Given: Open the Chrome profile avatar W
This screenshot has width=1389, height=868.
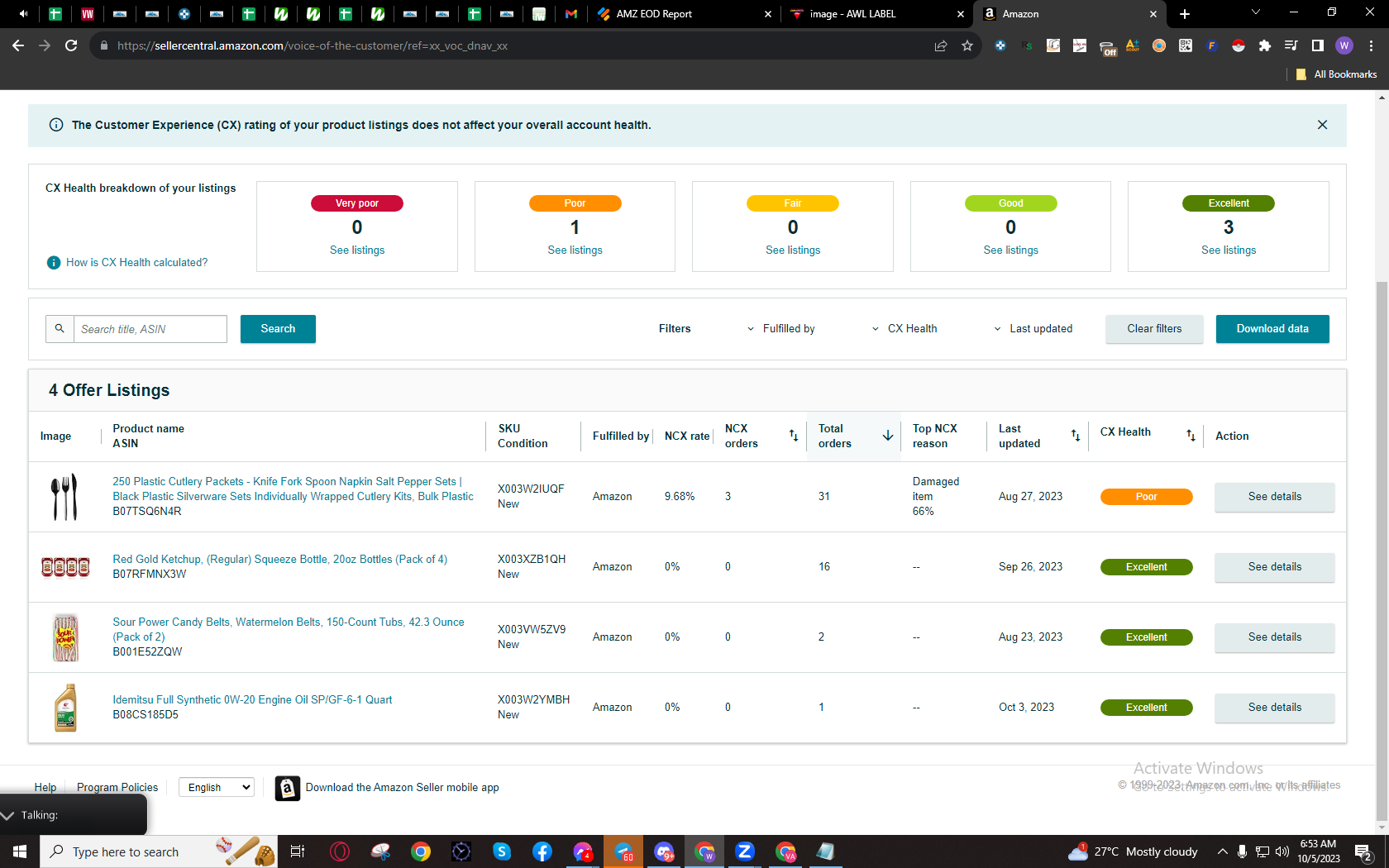Looking at the screenshot, I should point(1344,45).
